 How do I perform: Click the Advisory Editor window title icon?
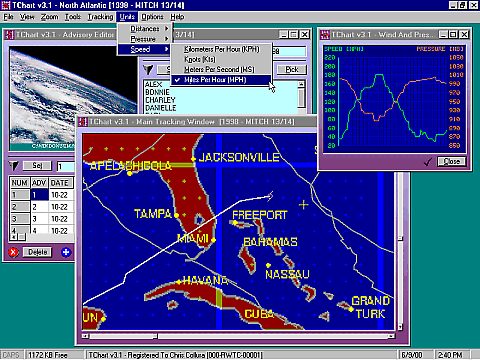point(10,34)
